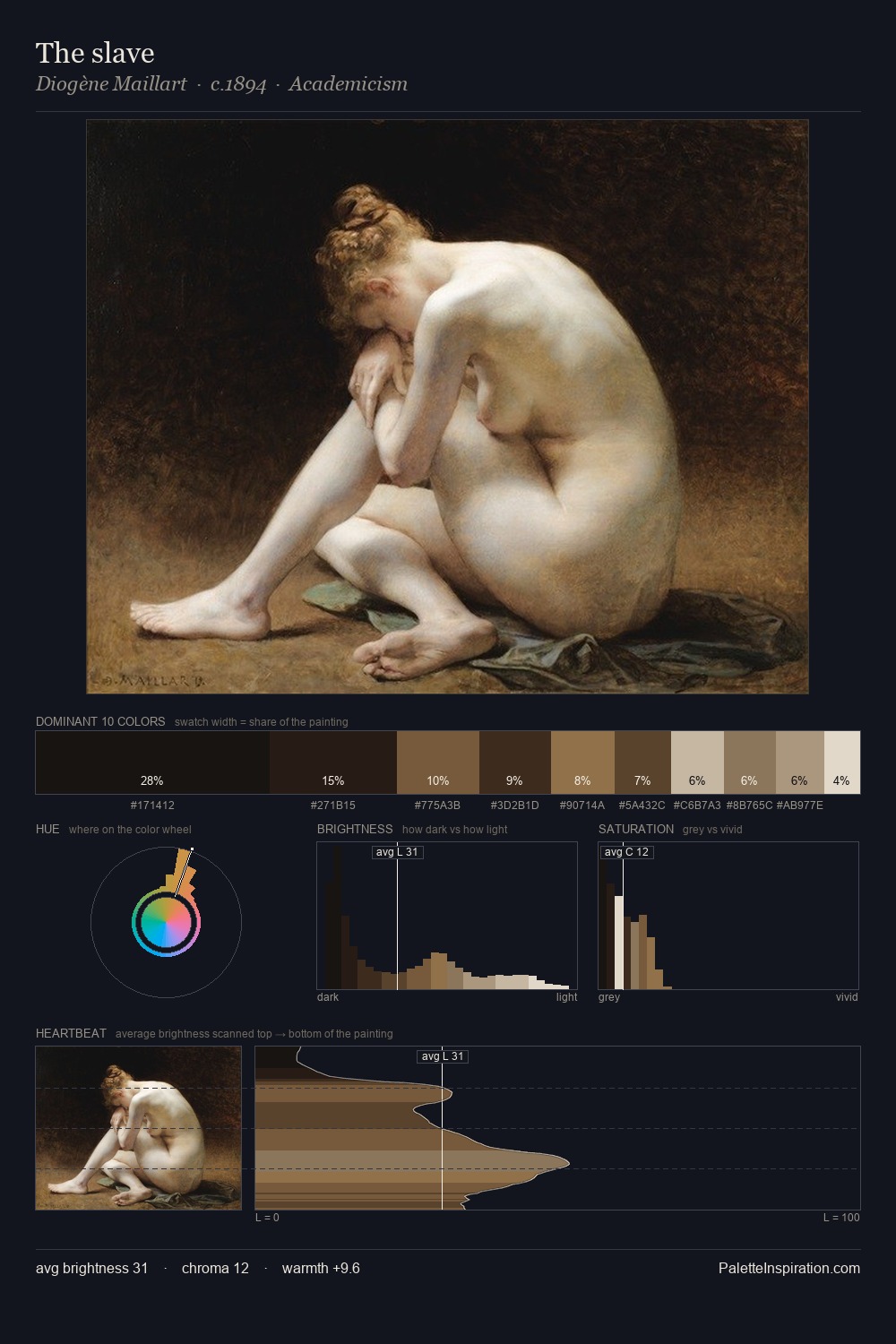Click 'avg L 31' label in brightness chart
This screenshot has height=1344, width=896.
pos(397,852)
